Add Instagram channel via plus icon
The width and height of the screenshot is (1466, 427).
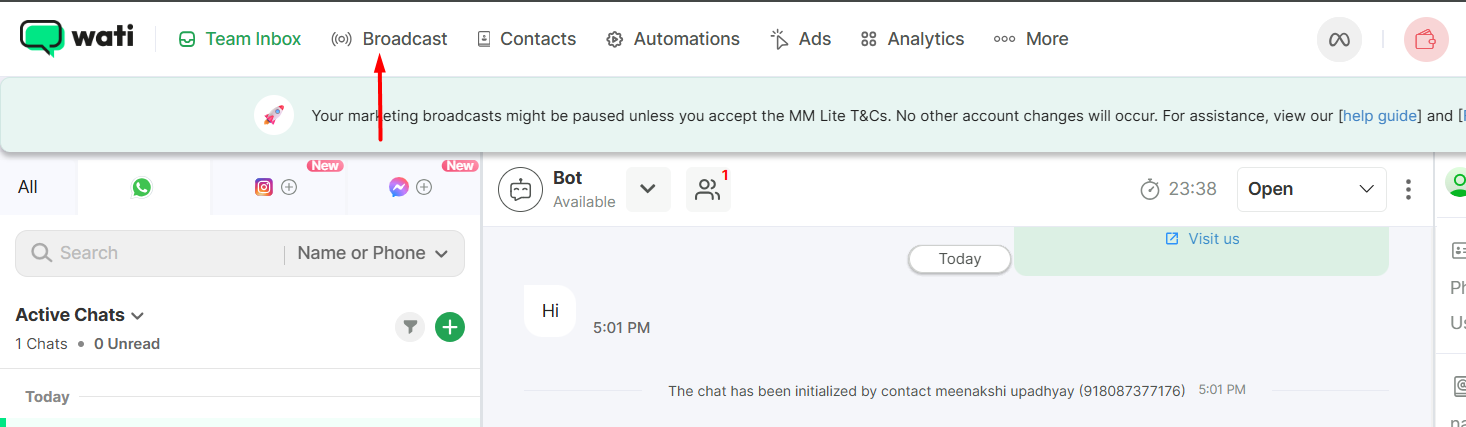(289, 187)
